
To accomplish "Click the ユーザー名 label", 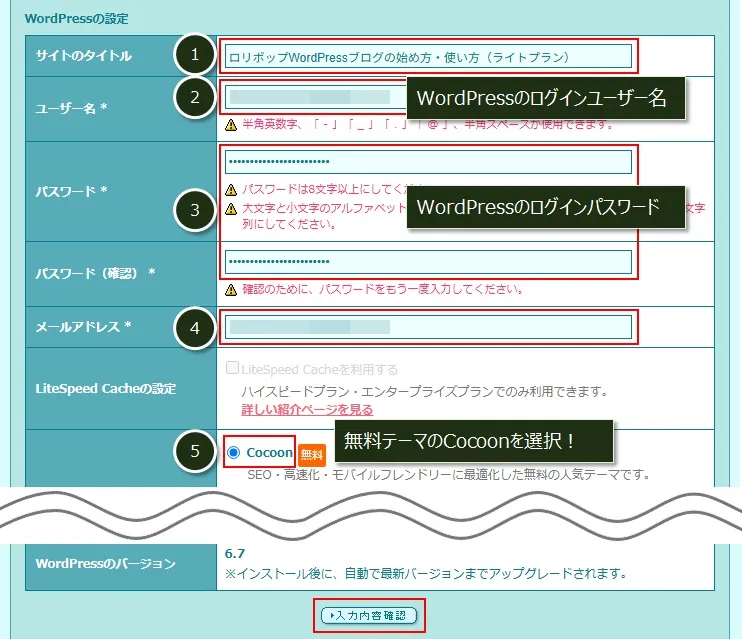I will point(71,108).
